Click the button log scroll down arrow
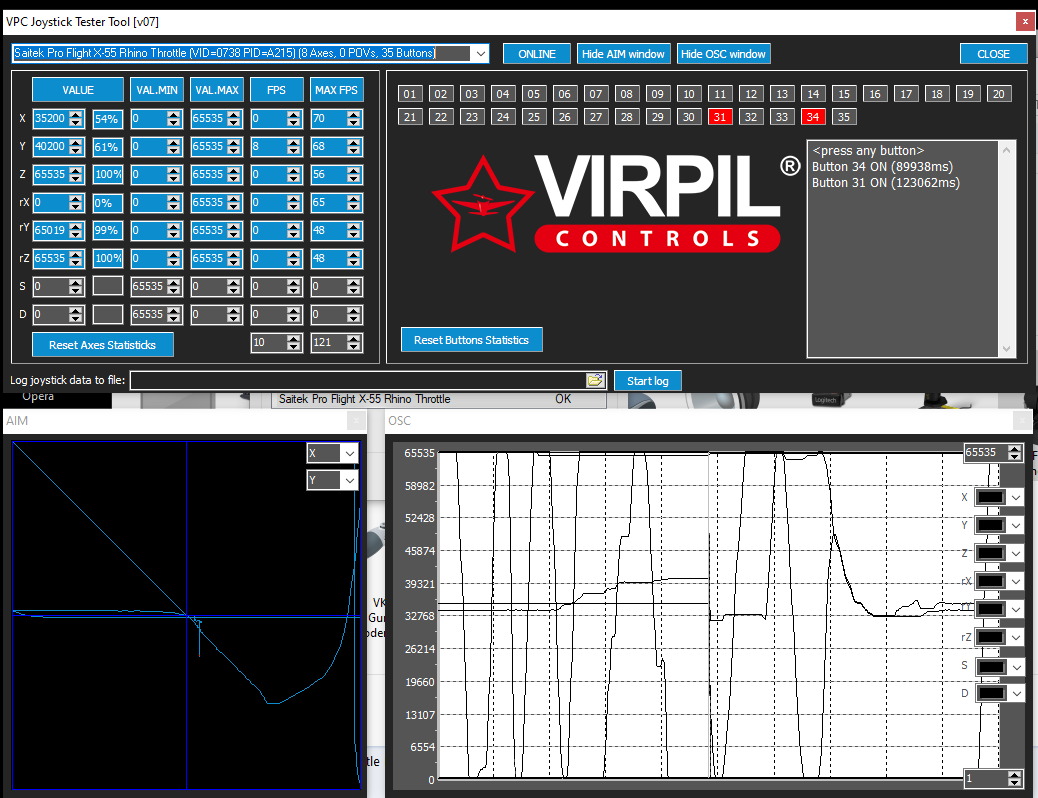Screen dimensions: 1038x798 (x=1006, y=348)
